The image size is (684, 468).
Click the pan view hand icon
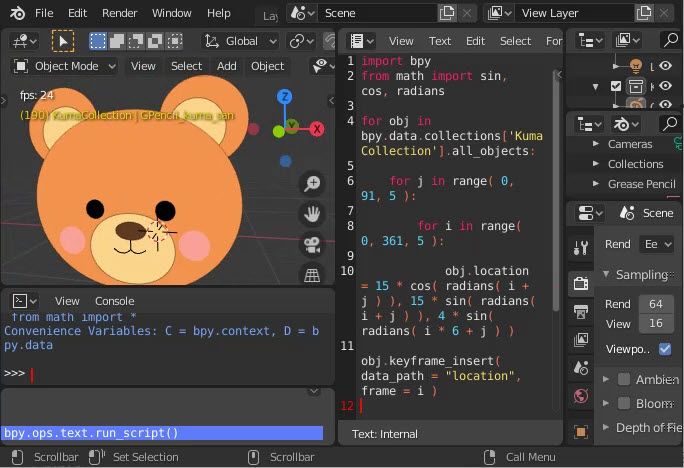coord(313,214)
